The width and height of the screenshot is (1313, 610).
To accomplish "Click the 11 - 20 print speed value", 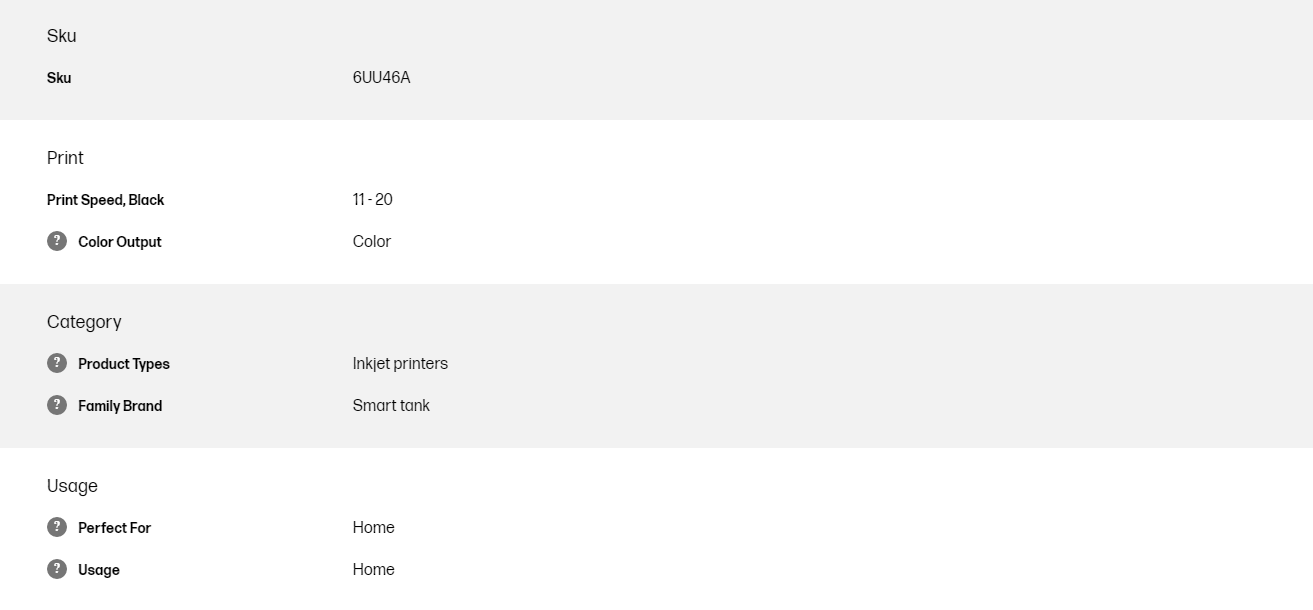I will 372,200.
